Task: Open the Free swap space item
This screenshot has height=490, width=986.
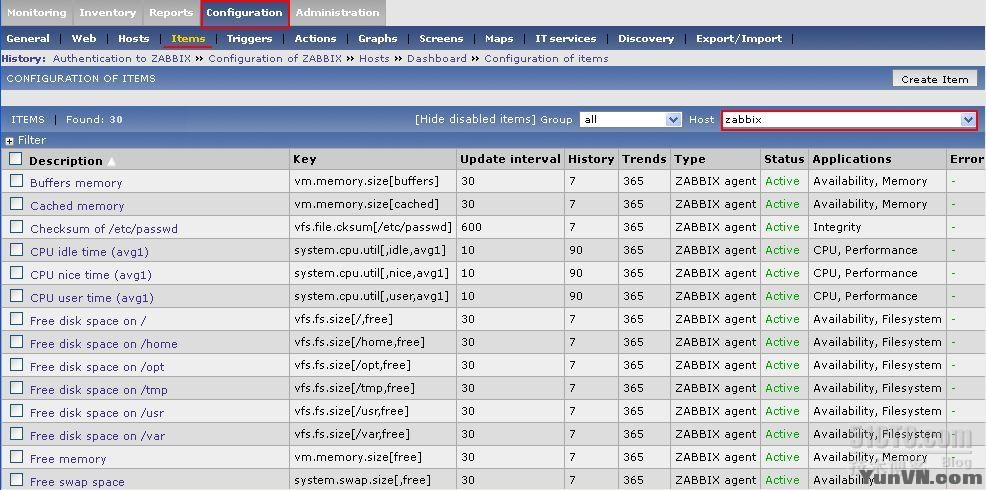Action: (77, 482)
